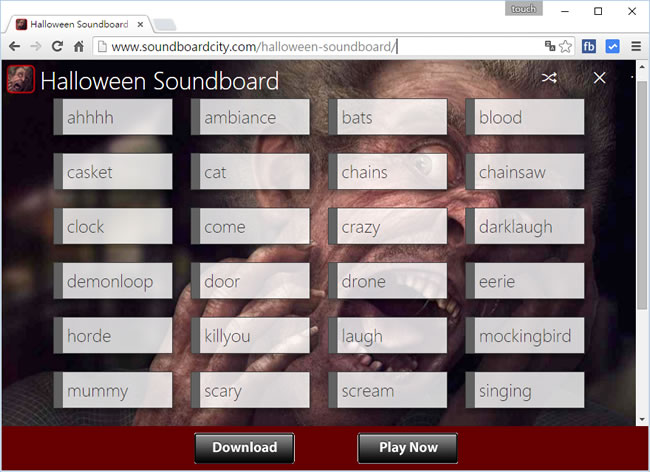Navigate back with the back arrow
This screenshot has width=650, height=472.
click(x=14, y=46)
